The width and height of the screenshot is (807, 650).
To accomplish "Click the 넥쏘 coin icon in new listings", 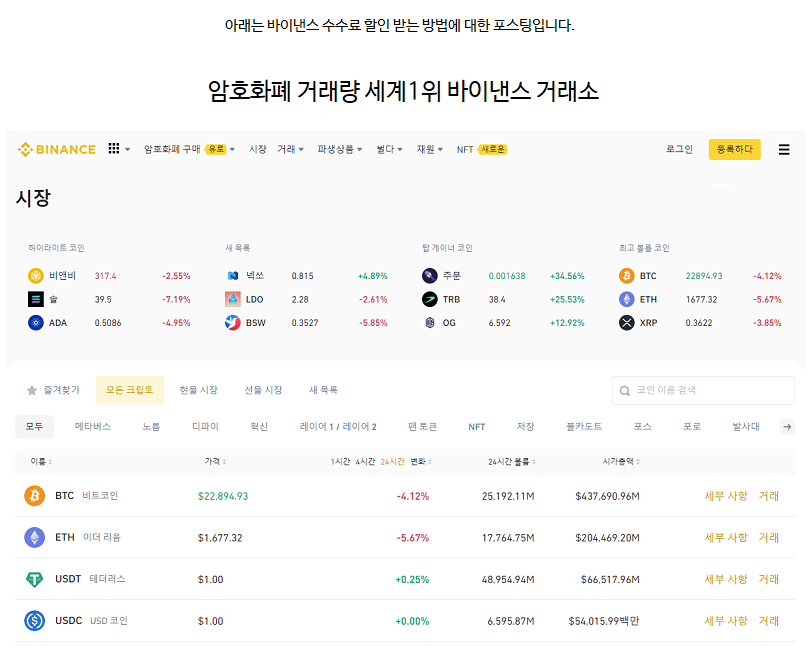I will [x=233, y=276].
